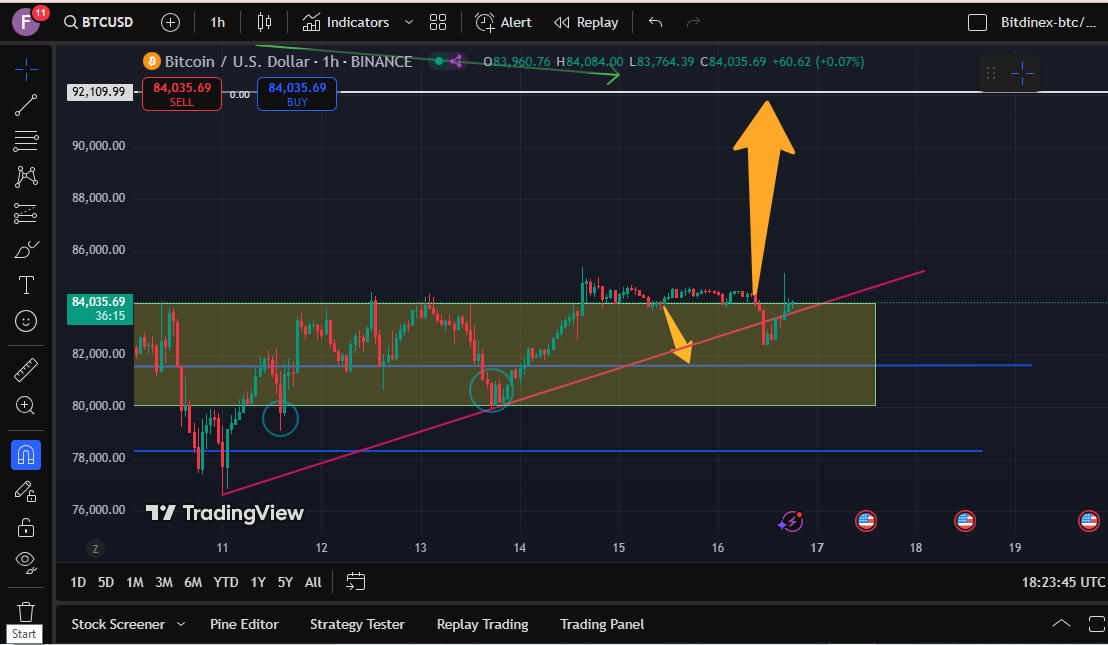The height and width of the screenshot is (645, 1108).
Task: Click the 18:23:45 UTC timezone clock
Action: point(1063,582)
